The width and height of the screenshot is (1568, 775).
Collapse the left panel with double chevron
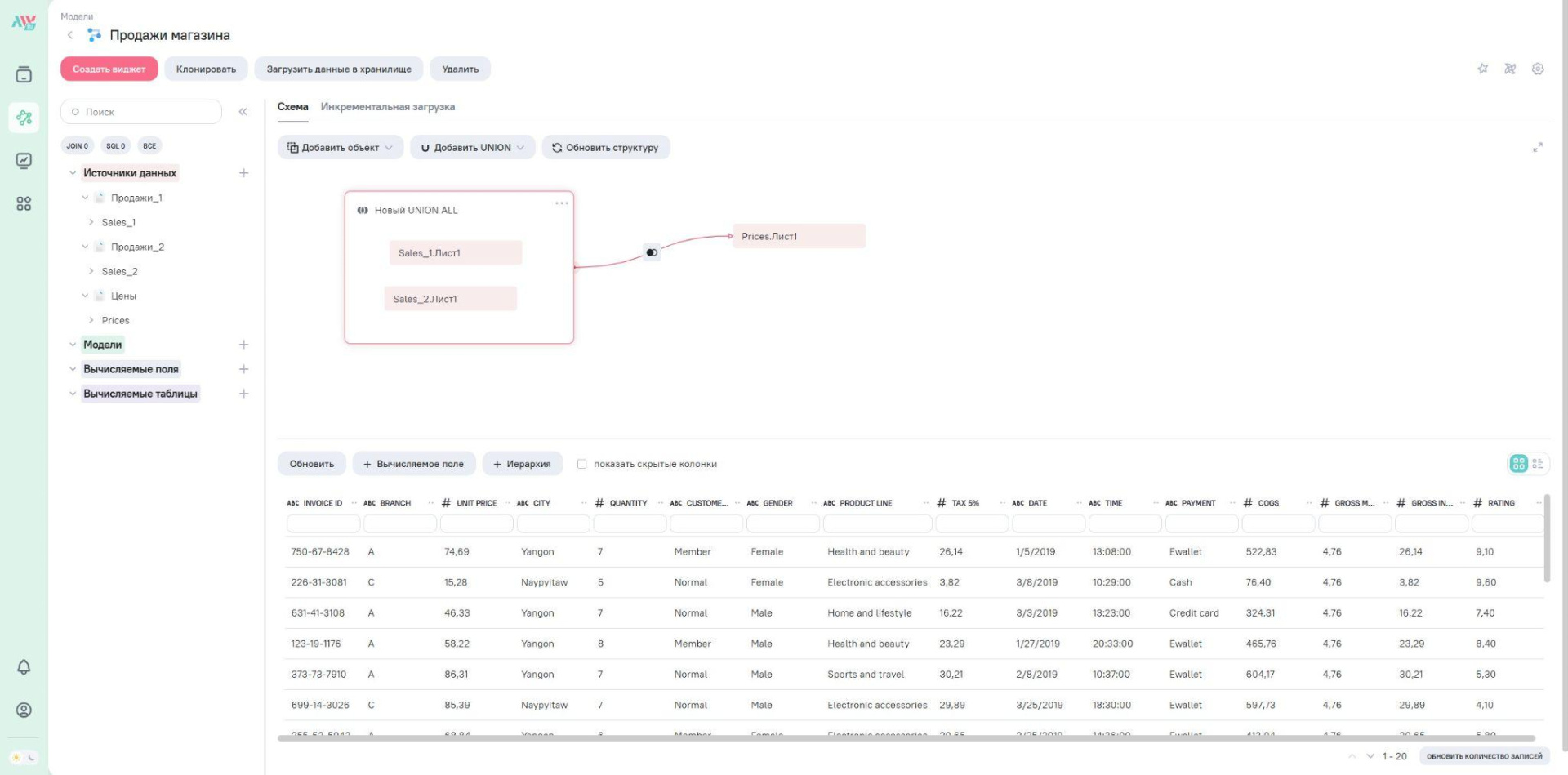click(x=243, y=112)
